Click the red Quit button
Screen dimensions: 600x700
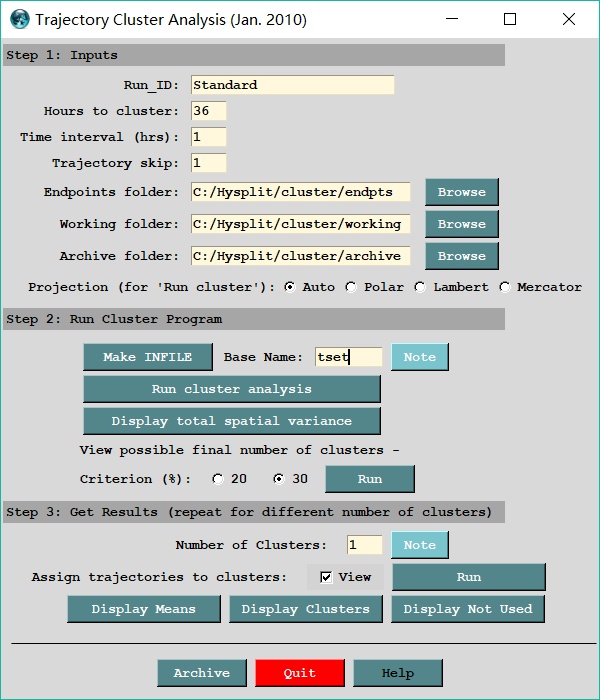pos(300,673)
